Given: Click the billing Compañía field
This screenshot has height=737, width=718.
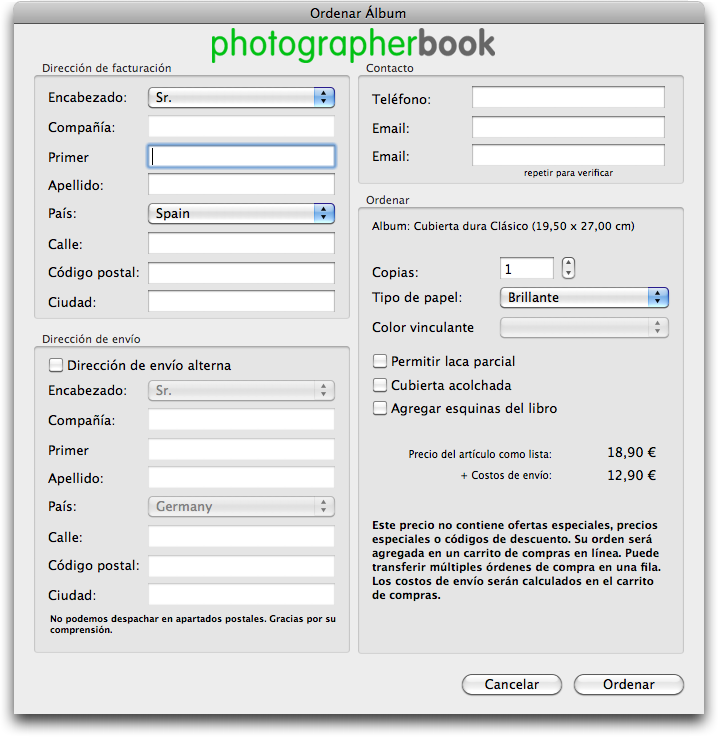Looking at the screenshot, I should [x=241, y=127].
